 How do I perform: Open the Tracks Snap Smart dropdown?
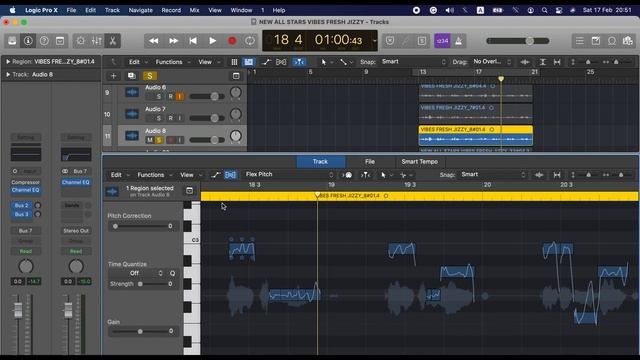click(413, 62)
